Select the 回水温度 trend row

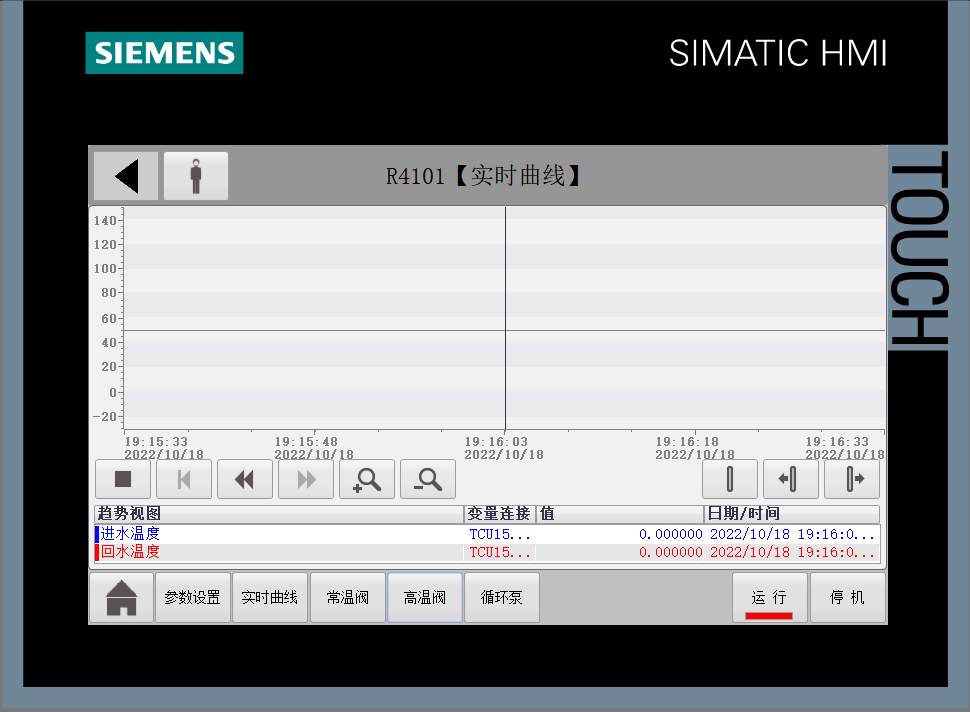(487, 552)
